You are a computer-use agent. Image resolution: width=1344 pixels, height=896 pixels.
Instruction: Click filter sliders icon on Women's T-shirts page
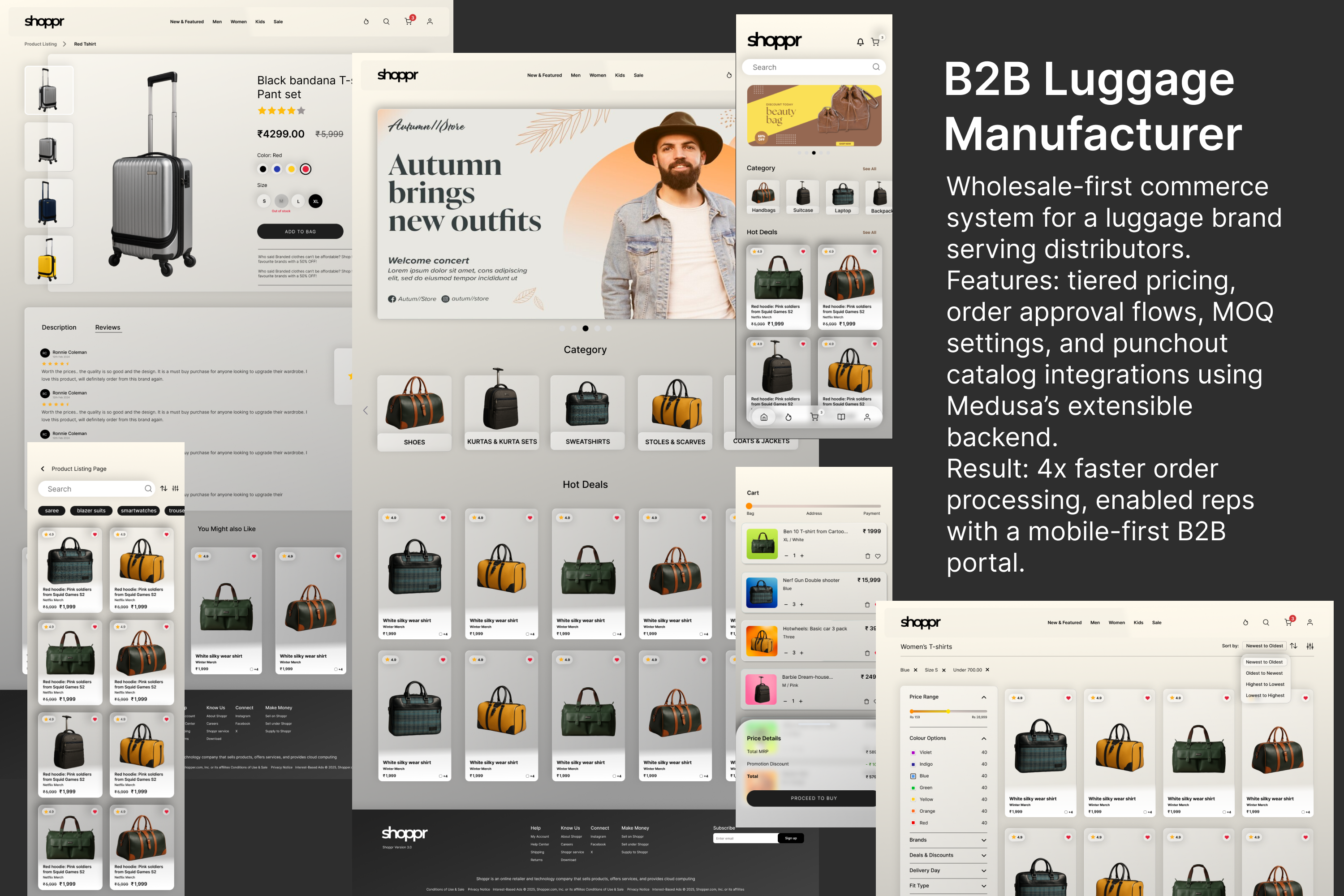pos(1310,646)
